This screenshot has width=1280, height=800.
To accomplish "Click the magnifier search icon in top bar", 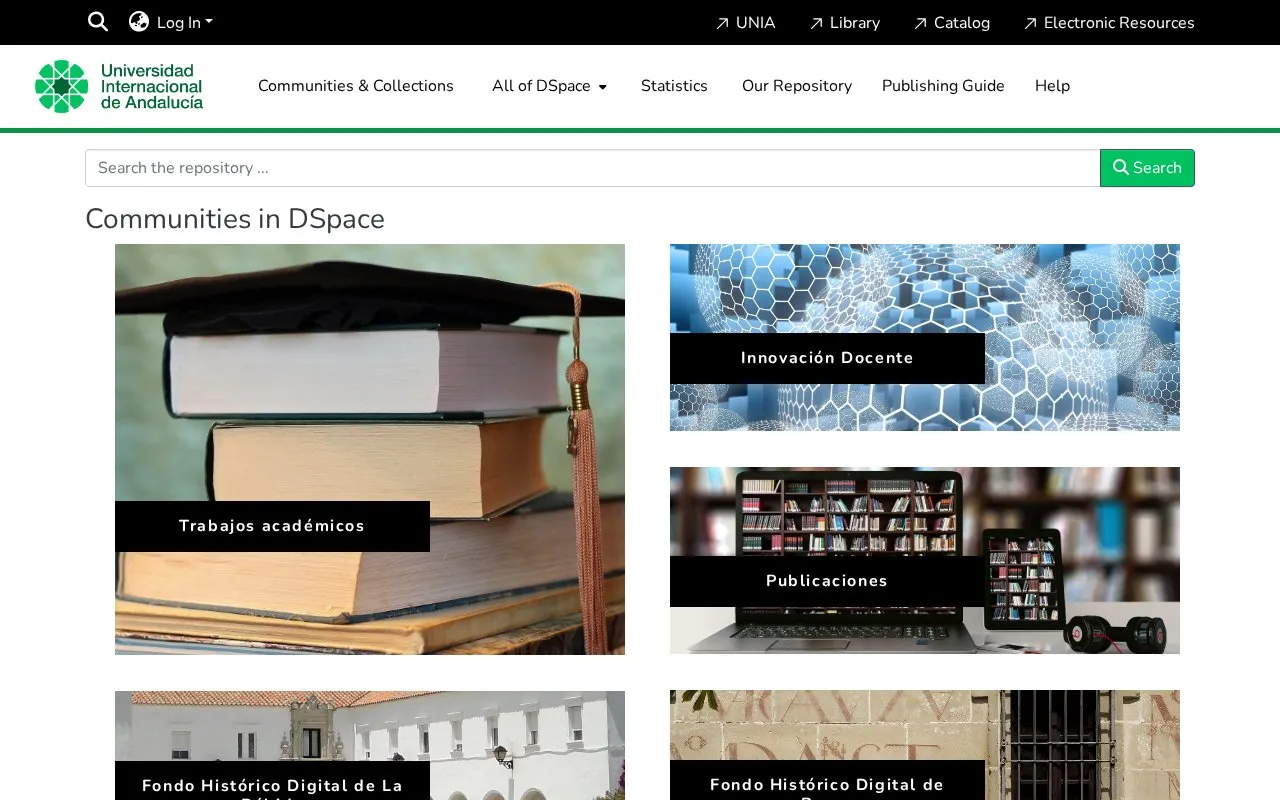I will (97, 22).
